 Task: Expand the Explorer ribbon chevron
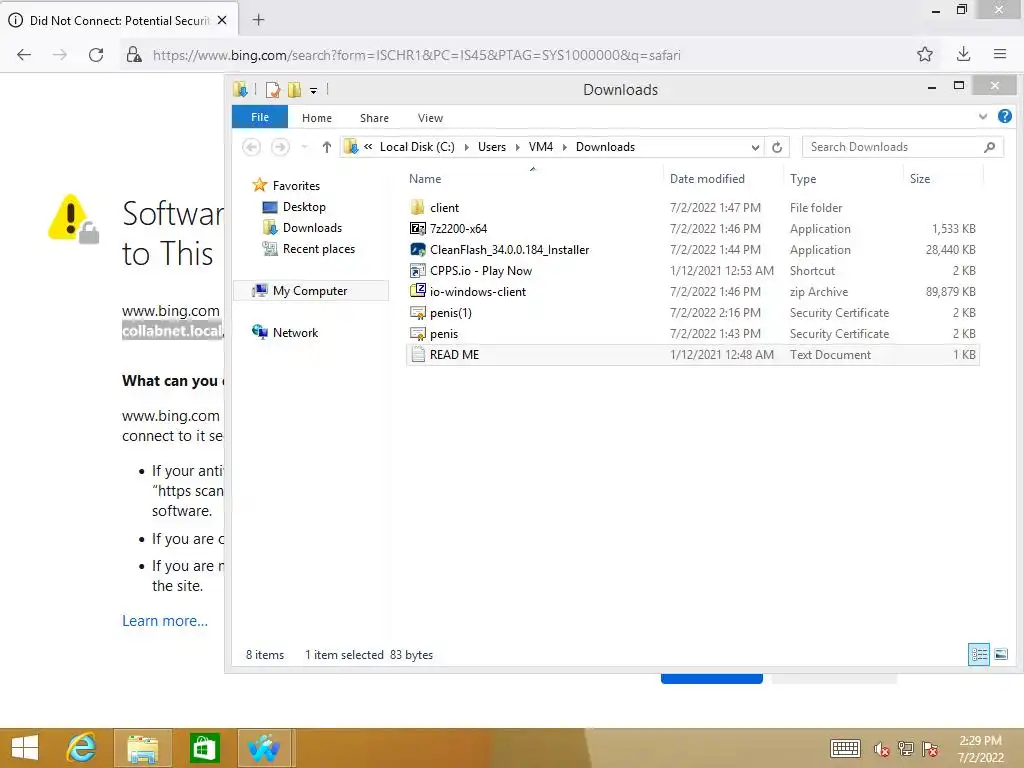[983, 116]
